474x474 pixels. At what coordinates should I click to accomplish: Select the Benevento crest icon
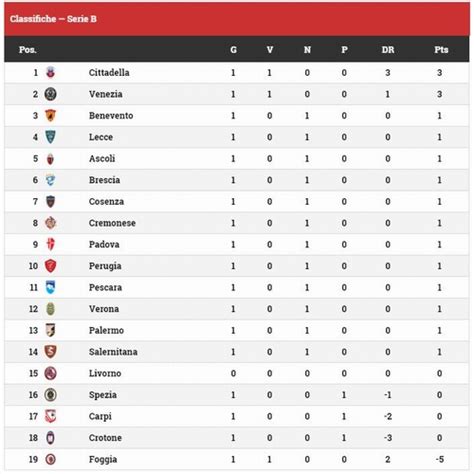tap(50, 116)
